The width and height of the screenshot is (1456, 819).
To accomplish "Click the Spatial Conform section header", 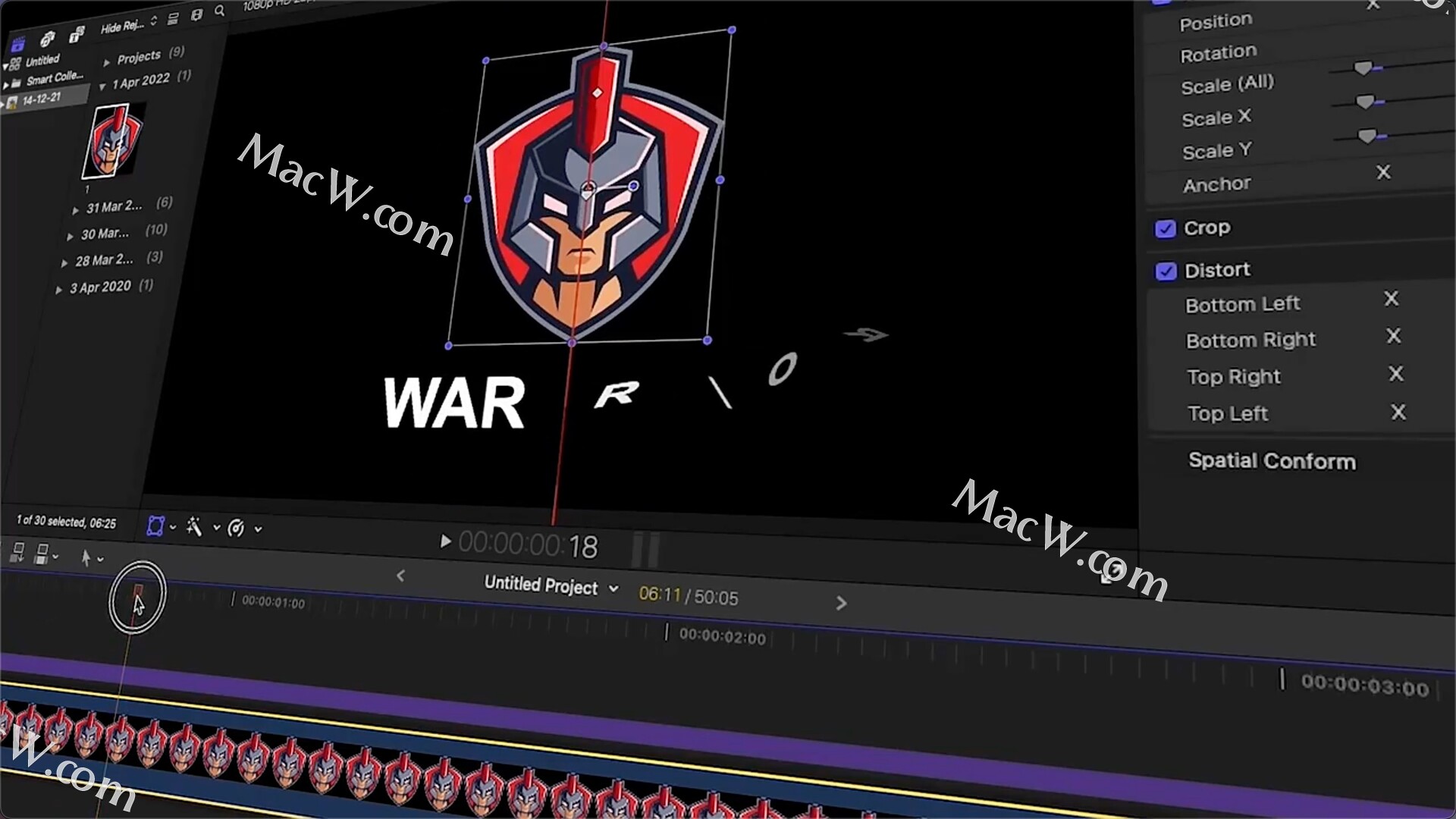I will tap(1272, 460).
